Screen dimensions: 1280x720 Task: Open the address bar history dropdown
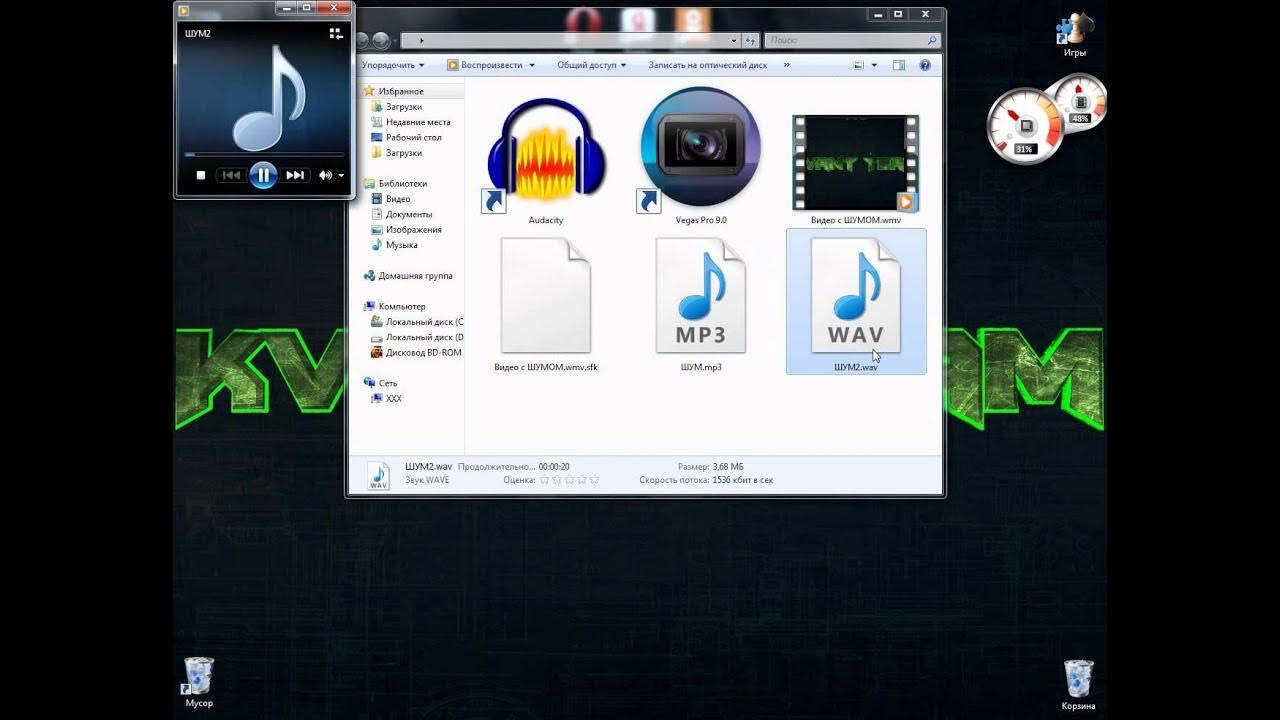coord(736,41)
